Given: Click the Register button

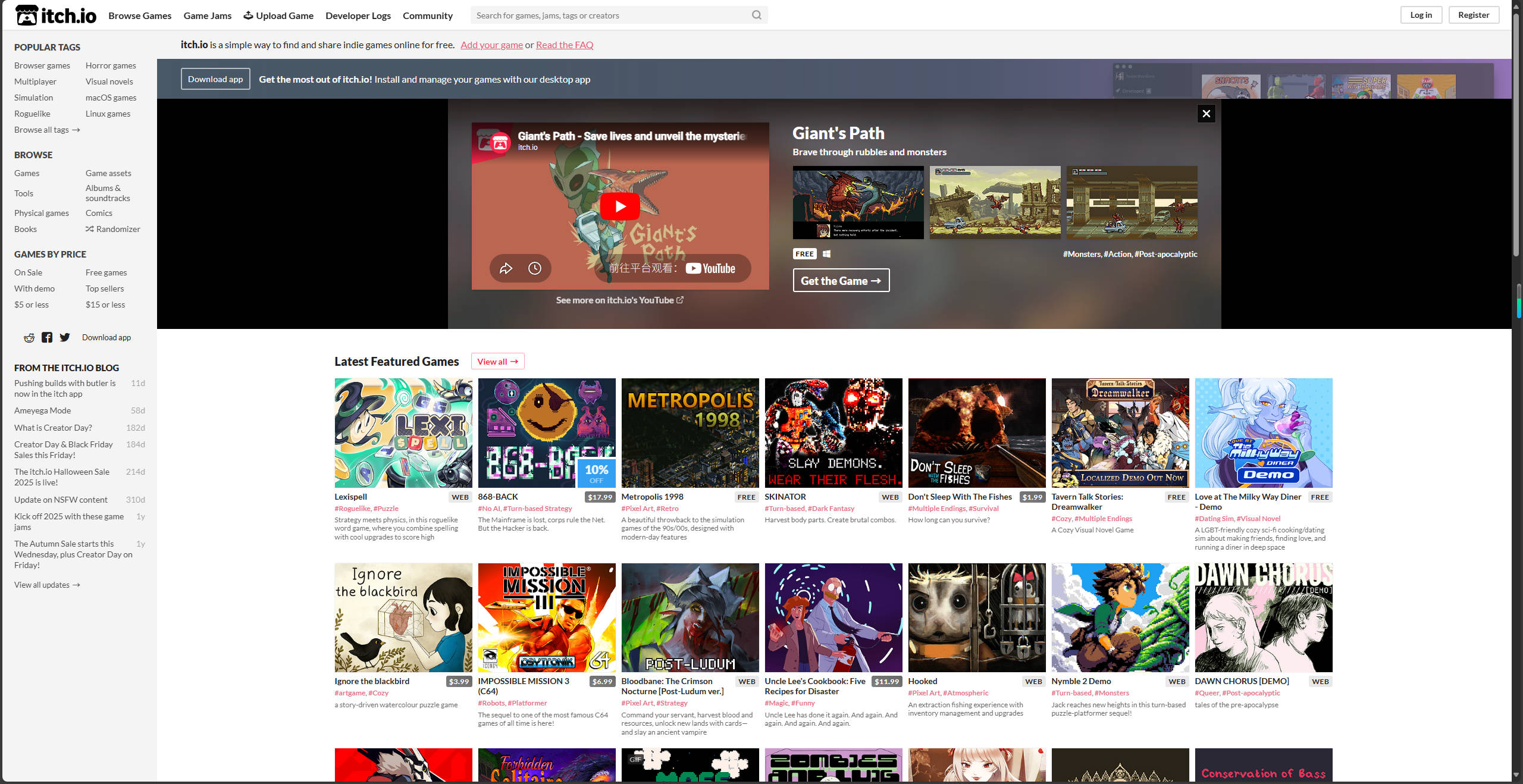Looking at the screenshot, I should [1474, 15].
